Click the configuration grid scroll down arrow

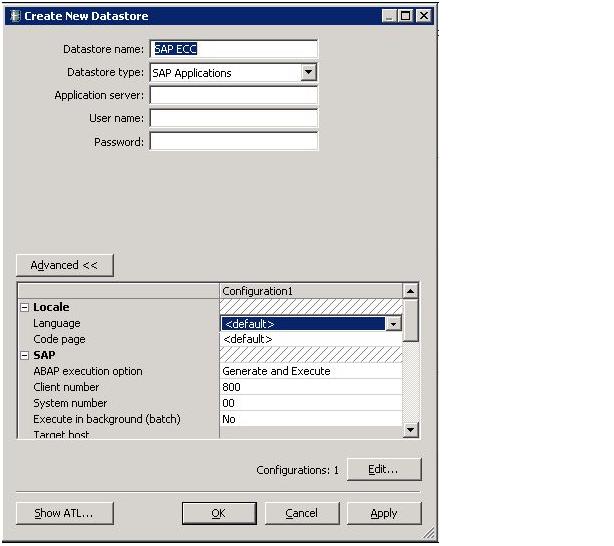[x=410, y=430]
